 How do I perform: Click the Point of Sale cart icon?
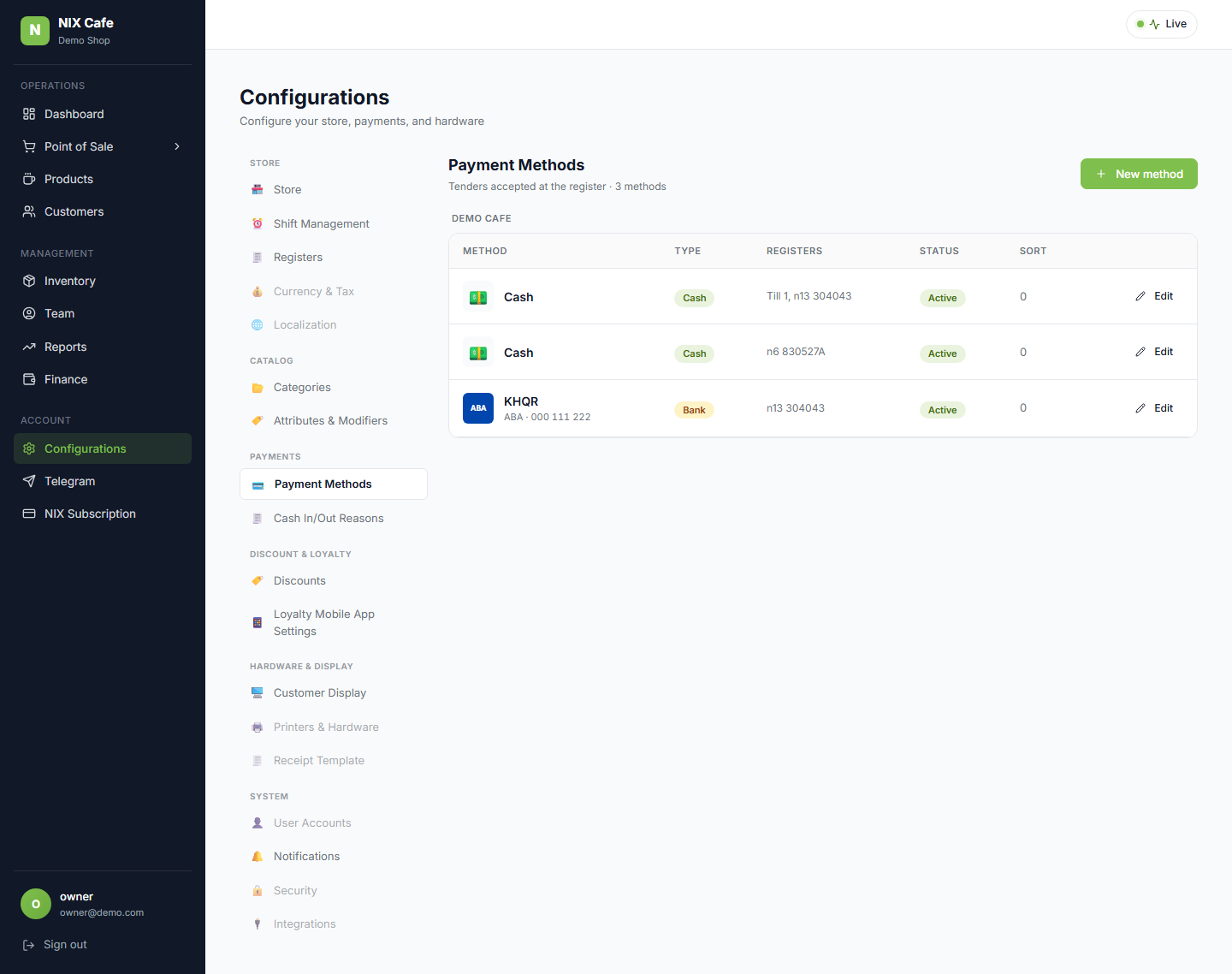pyautogui.click(x=29, y=146)
